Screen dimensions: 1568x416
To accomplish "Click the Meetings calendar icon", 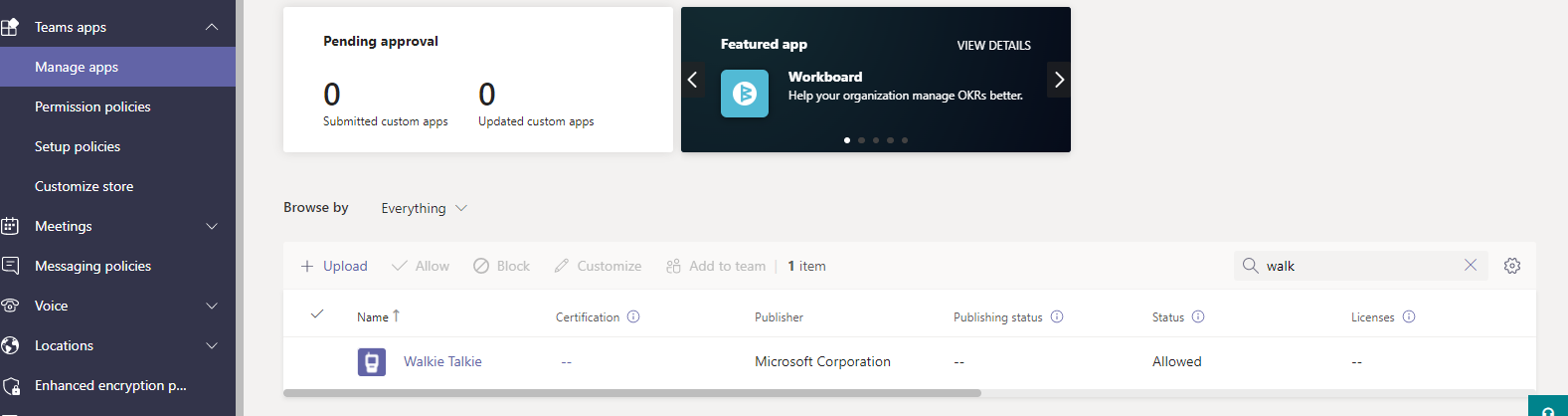I will (10, 226).
